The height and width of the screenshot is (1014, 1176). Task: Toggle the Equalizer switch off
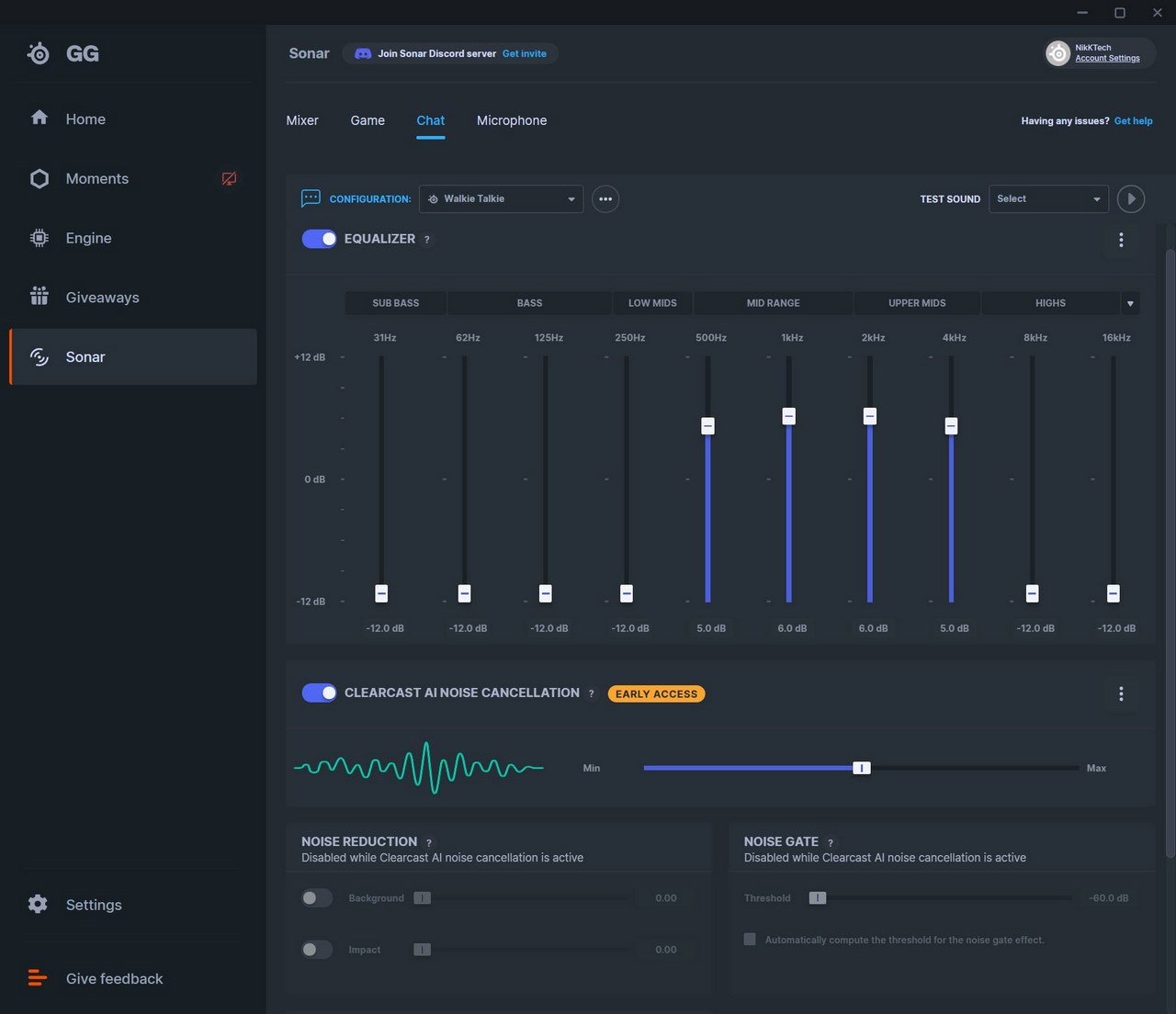319,239
